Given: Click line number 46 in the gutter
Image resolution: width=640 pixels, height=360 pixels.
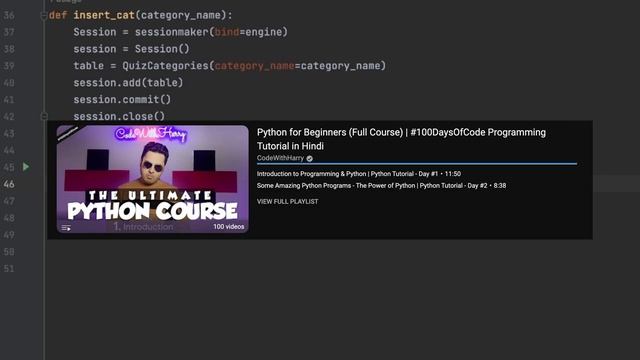Looking at the screenshot, I should [x=9, y=184].
